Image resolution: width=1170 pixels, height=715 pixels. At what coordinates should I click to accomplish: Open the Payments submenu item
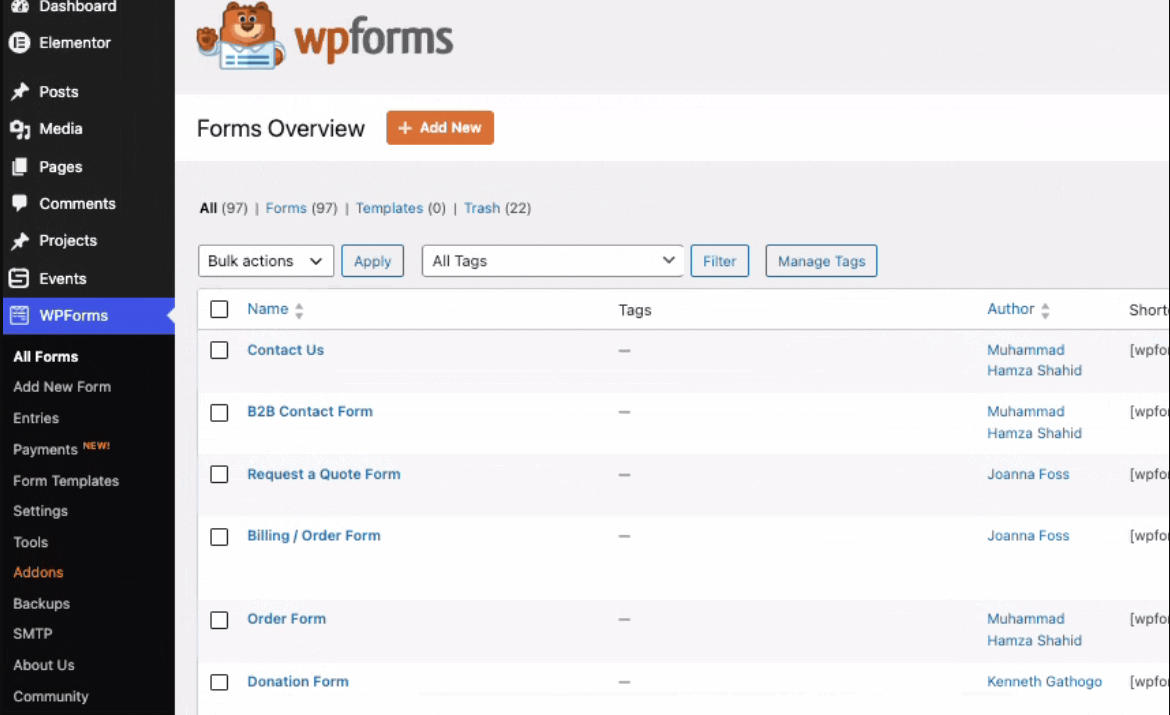(45, 449)
